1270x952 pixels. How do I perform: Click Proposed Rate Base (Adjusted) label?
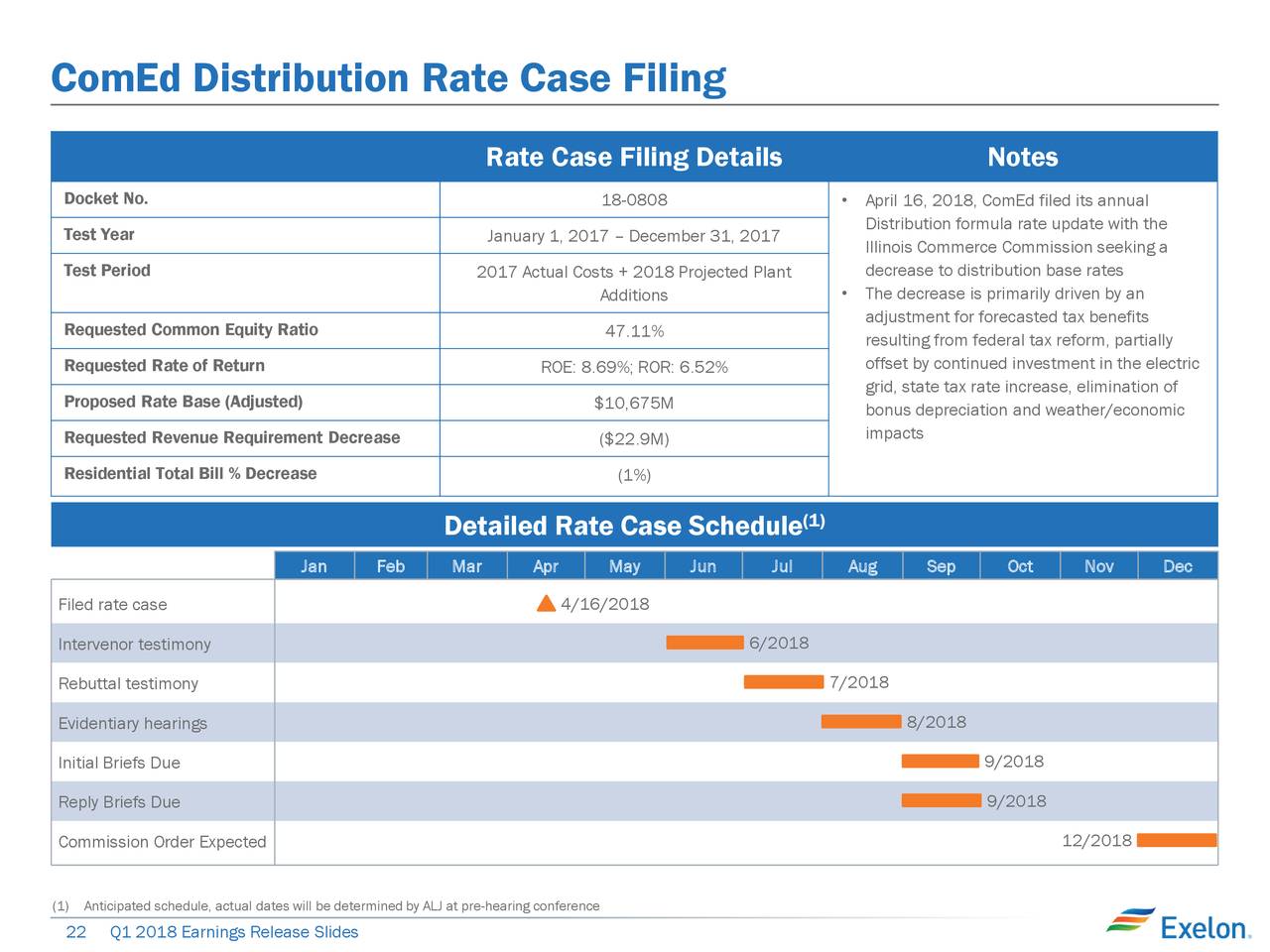pos(184,402)
